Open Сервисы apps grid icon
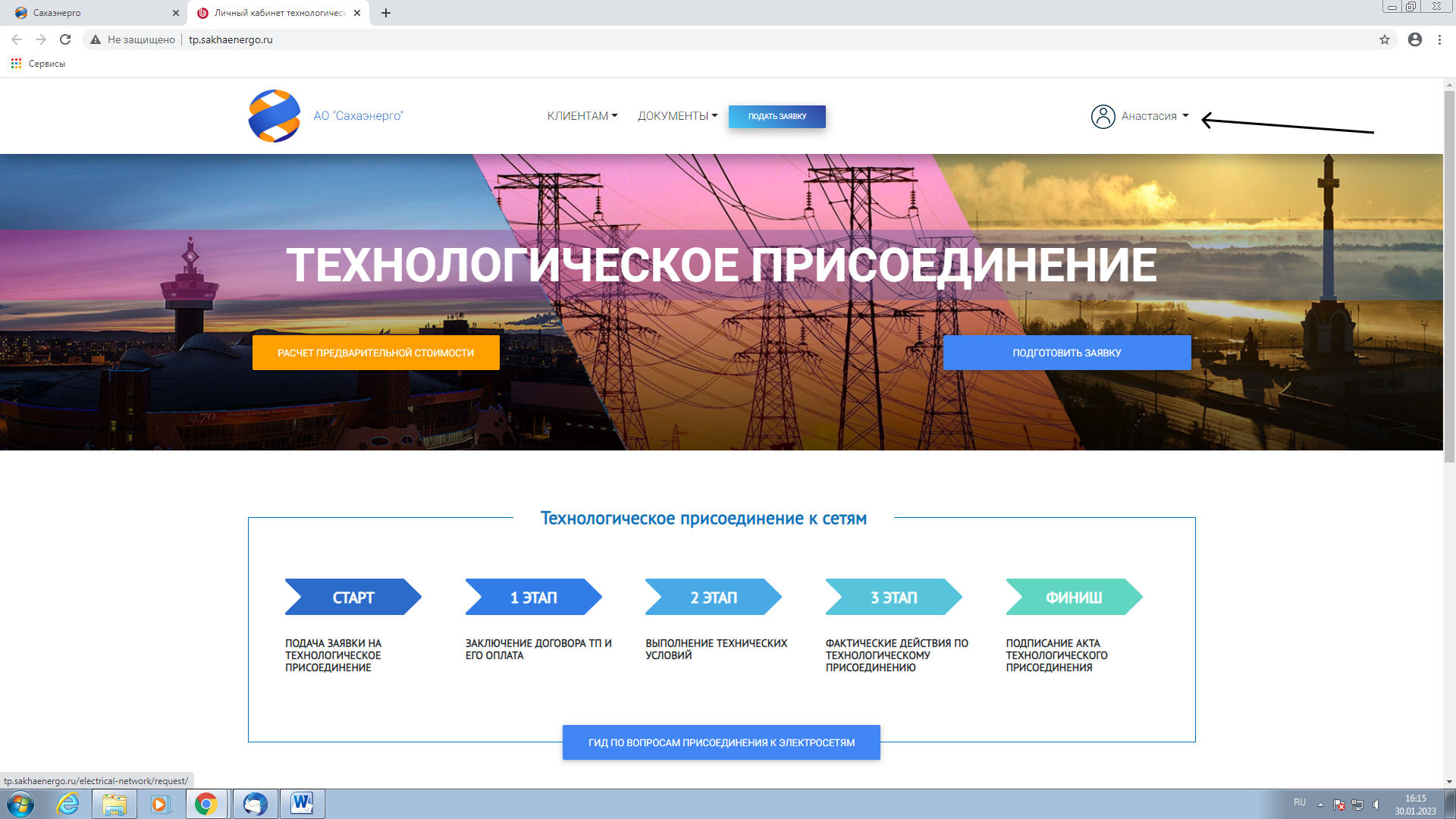1456x819 pixels. [x=16, y=64]
